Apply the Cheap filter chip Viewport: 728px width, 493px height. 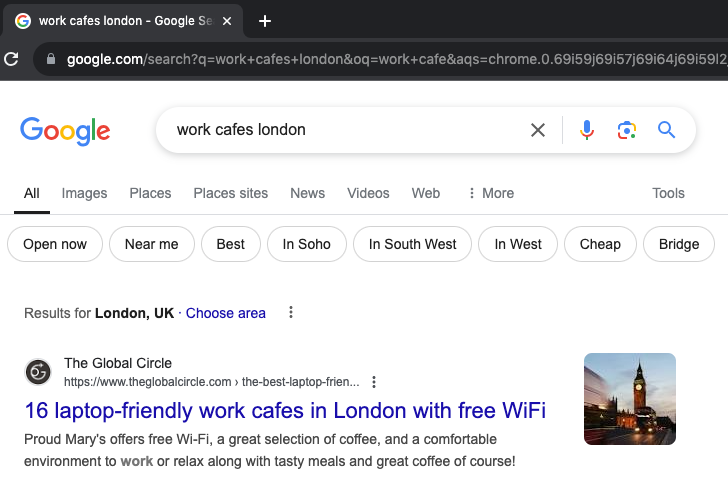tap(600, 244)
